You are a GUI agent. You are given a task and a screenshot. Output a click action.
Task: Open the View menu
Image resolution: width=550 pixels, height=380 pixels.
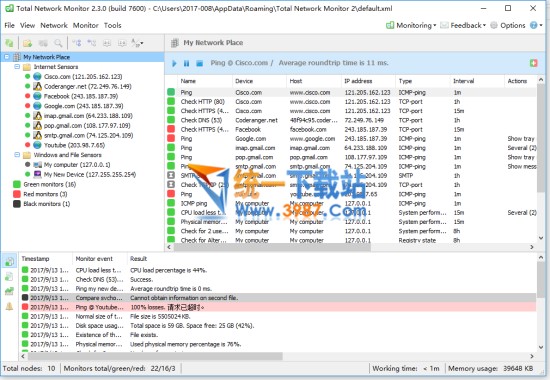27,25
